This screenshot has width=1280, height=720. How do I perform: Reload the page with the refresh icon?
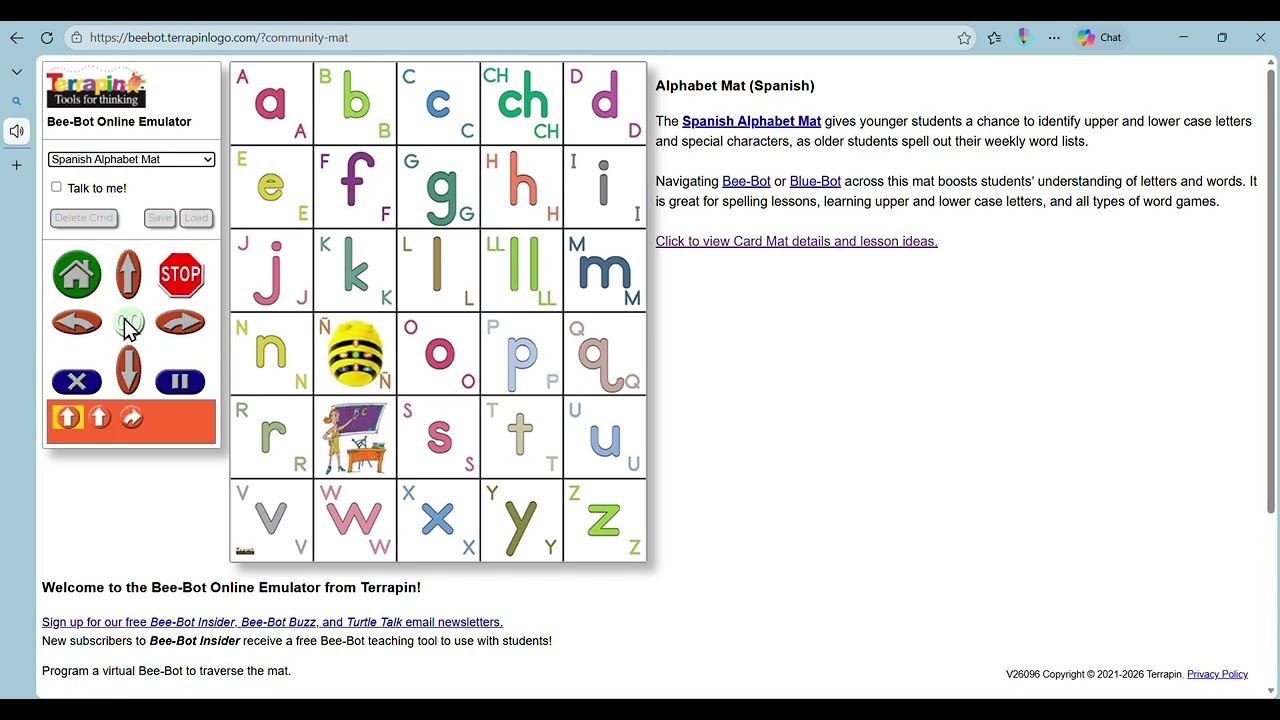[47, 38]
